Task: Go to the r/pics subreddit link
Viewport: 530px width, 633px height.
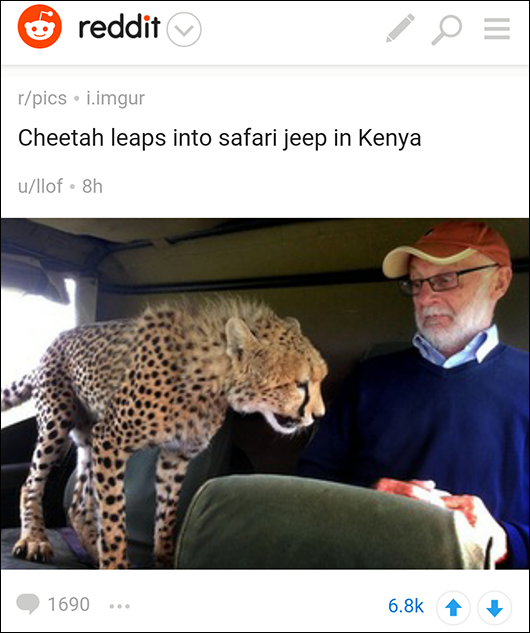Action: tap(42, 98)
